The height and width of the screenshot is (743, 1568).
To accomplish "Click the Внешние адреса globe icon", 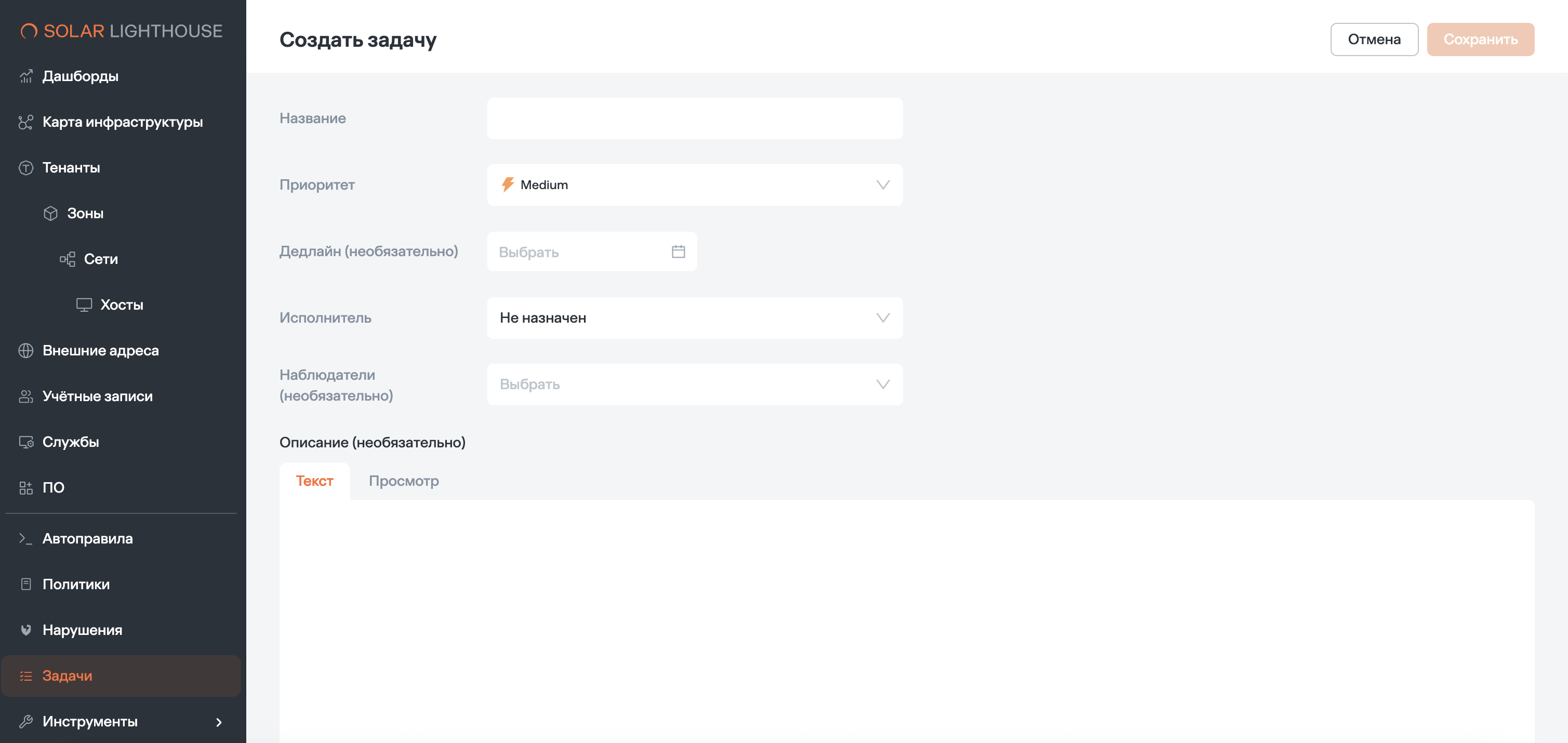I will 25,351.
